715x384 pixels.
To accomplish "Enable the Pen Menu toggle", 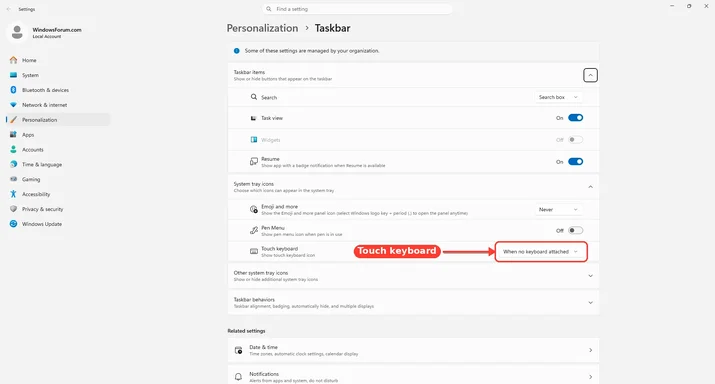I will [x=575, y=230].
